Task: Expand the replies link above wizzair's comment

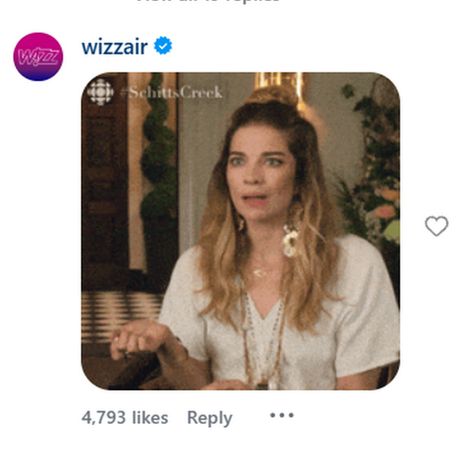Action: click(x=208, y=1)
